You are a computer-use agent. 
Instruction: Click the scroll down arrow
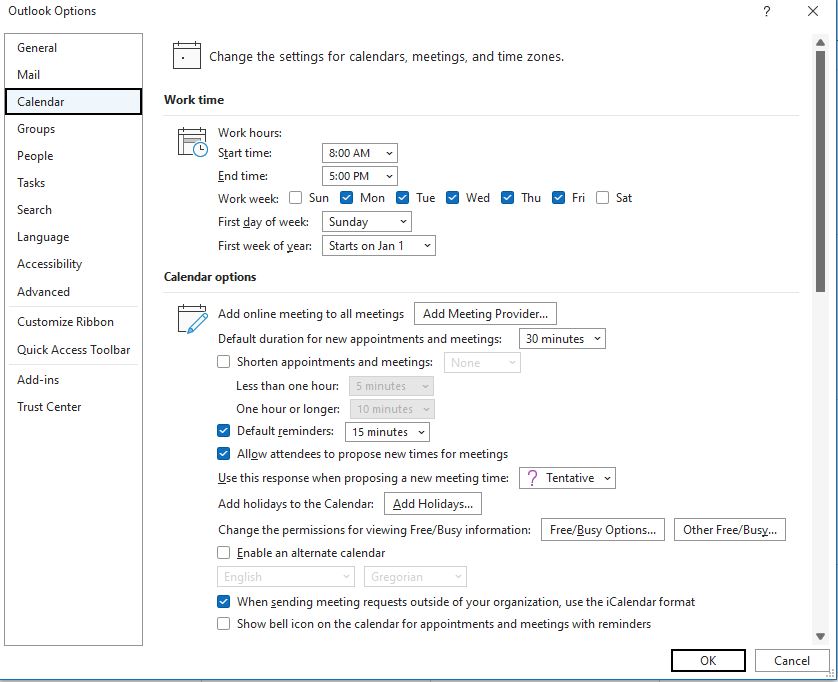coord(820,636)
